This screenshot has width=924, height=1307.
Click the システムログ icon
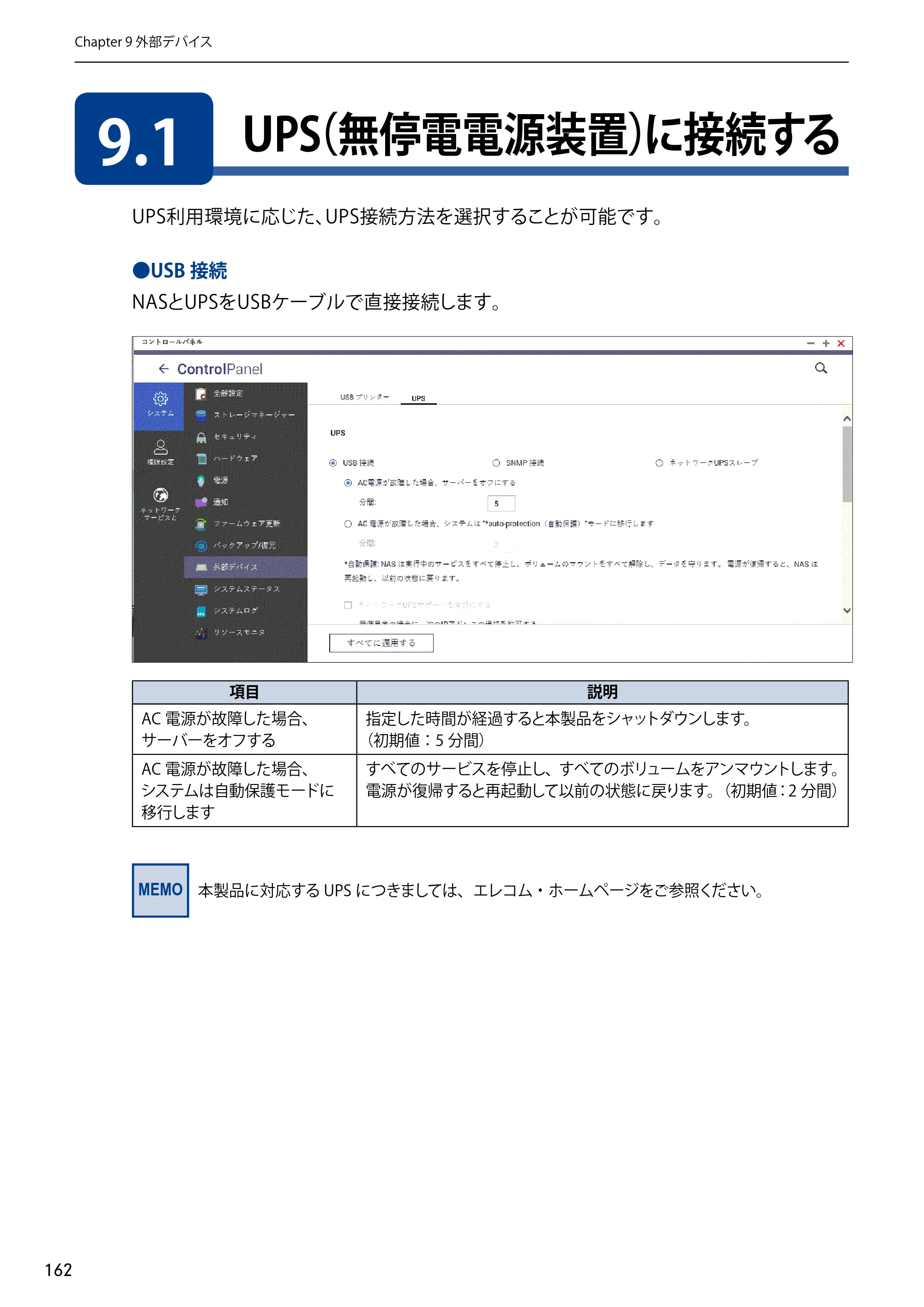coord(201,611)
